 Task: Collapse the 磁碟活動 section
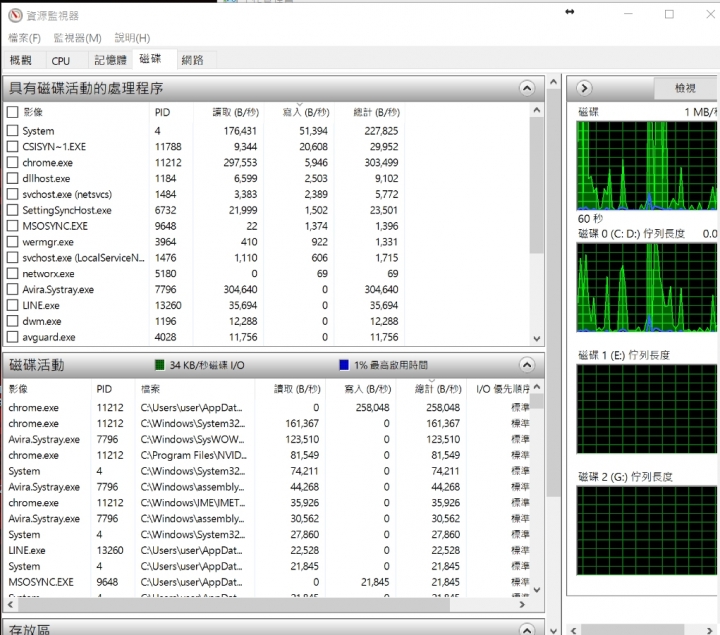click(x=527, y=365)
